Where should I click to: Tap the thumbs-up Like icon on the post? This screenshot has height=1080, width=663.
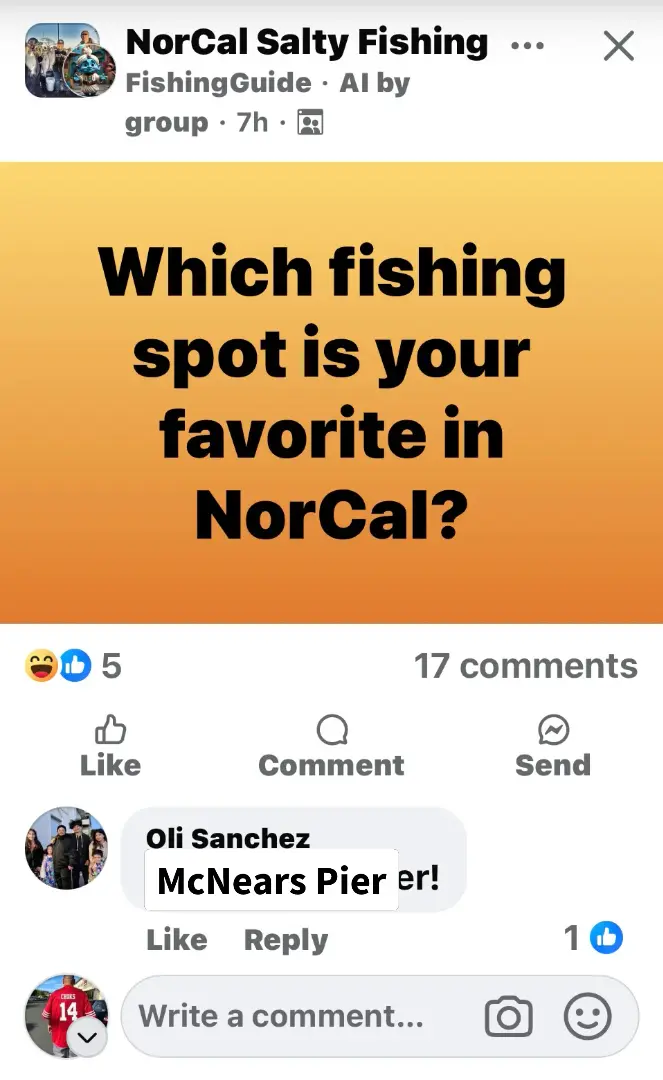click(110, 730)
